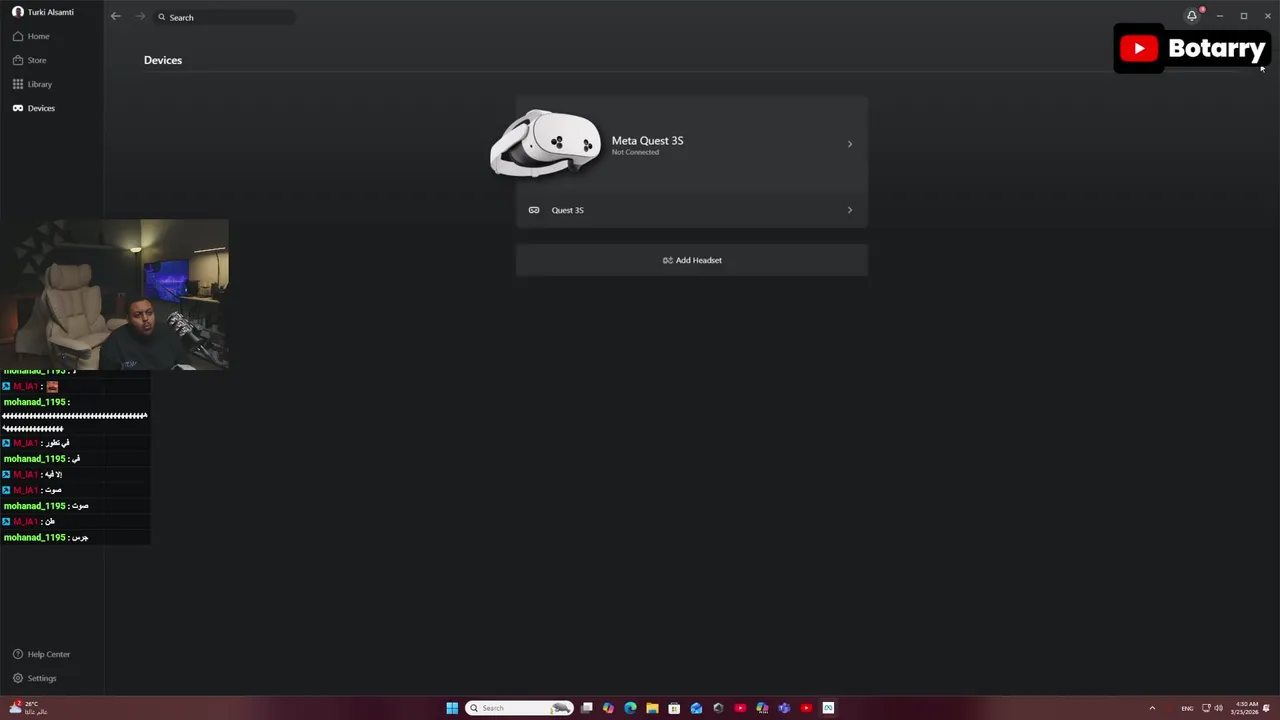Click the Devices headset icon in sidebar
The image size is (1280, 720).
tap(17, 108)
